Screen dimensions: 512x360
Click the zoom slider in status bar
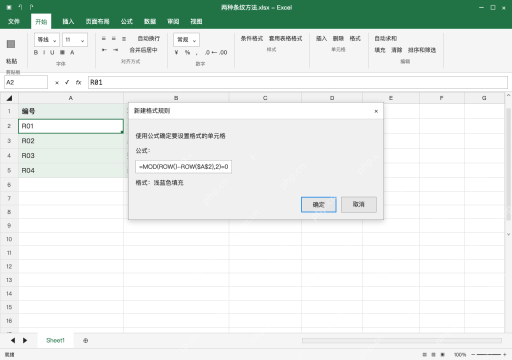489,355
